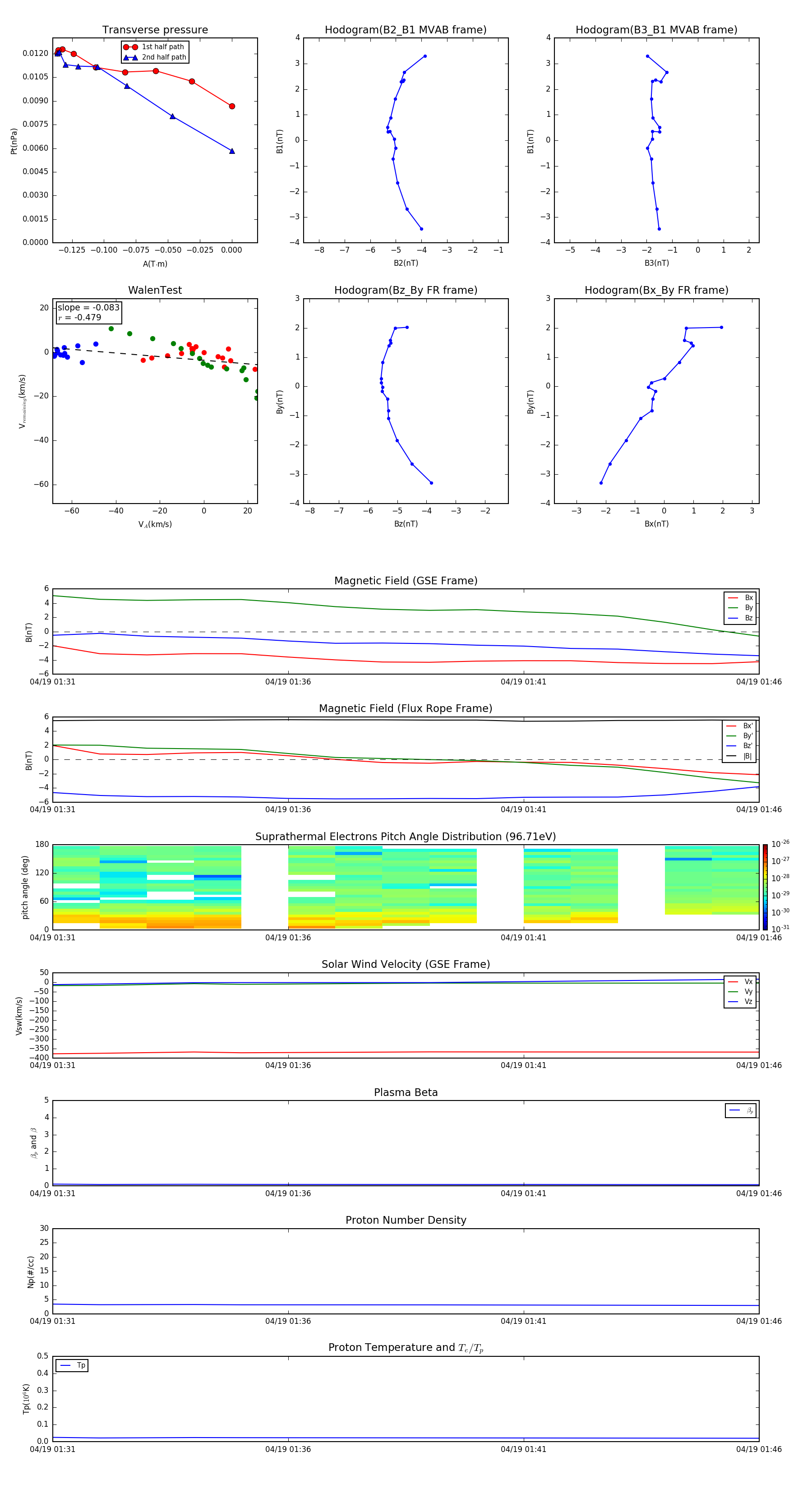Click 'Vsw(km/s)' y-axis label

click(x=18, y=1016)
